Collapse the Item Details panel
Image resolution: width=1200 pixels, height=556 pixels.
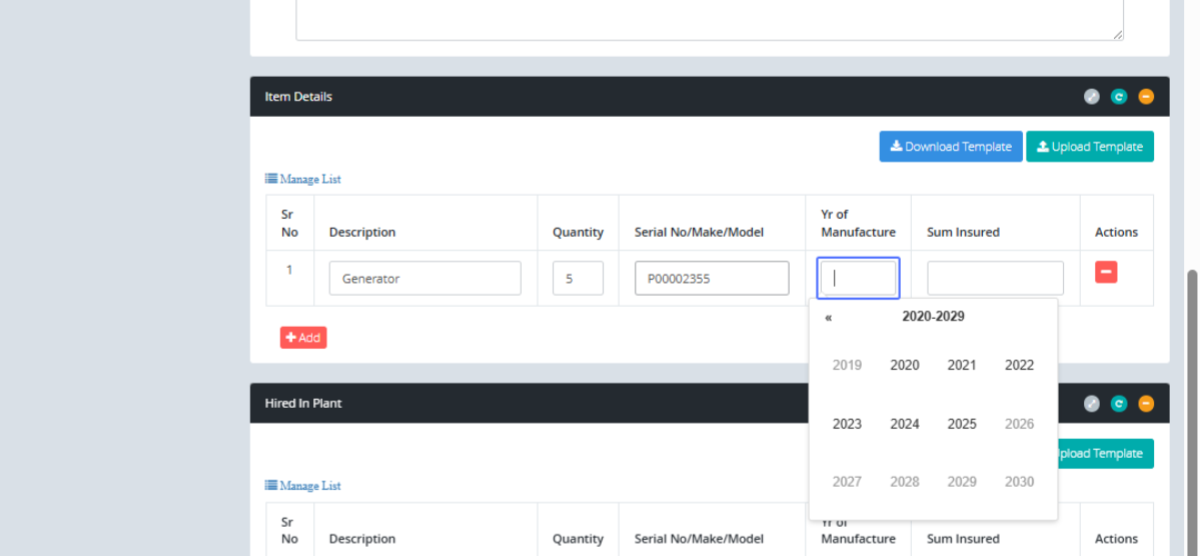coord(1146,97)
